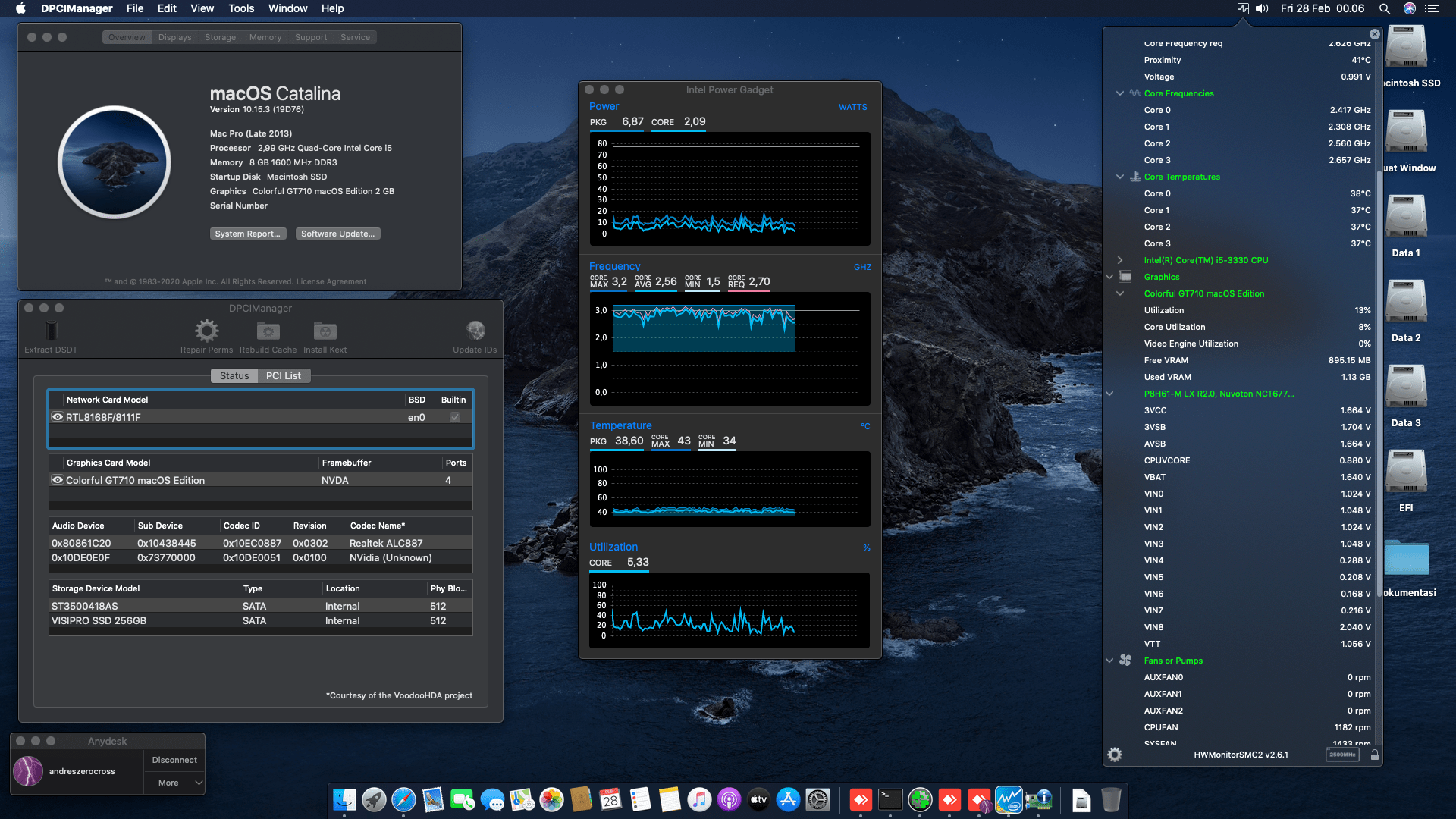
Task: Open Safari from the Dock
Action: coord(403,799)
